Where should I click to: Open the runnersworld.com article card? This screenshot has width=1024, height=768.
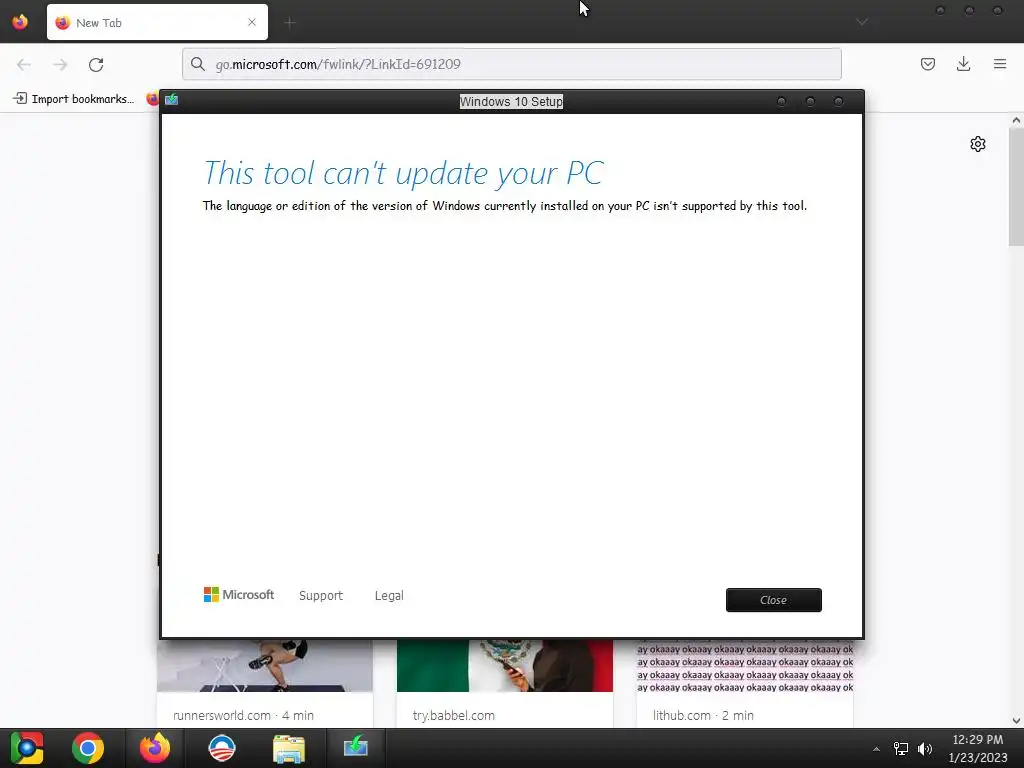pyautogui.click(x=264, y=683)
